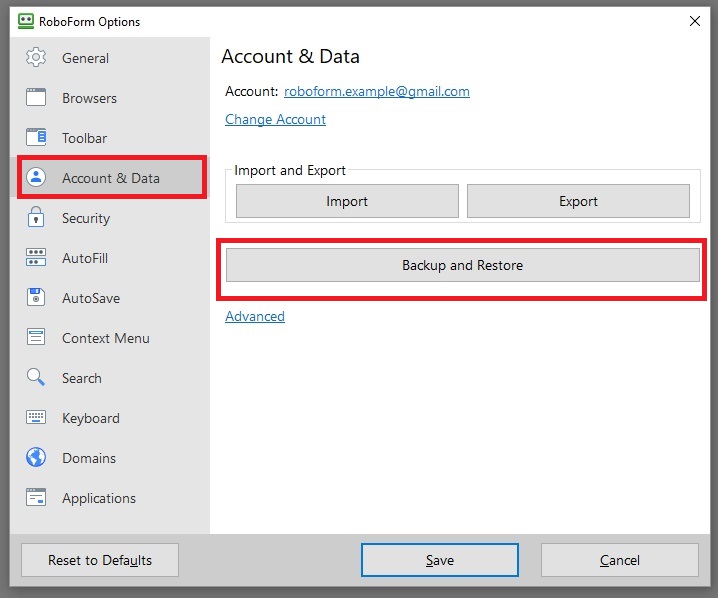
Task: Click the Export button
Action: click(x=578, y=201)
